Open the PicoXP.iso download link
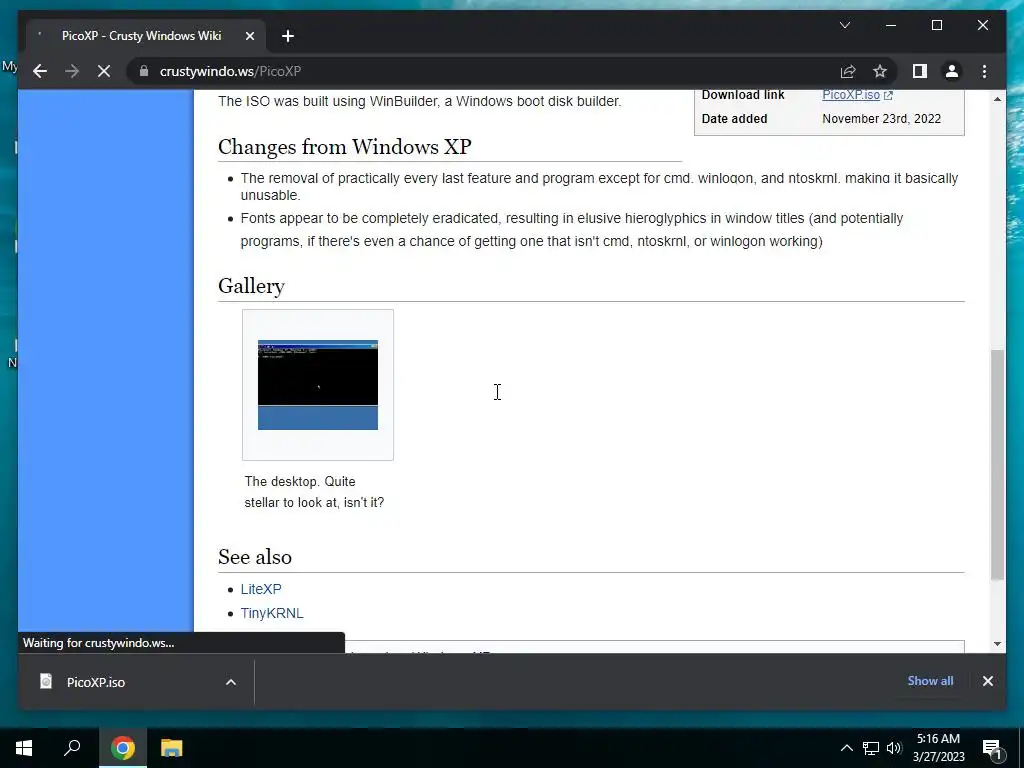The image size is (1024, 768). (857, 95)
